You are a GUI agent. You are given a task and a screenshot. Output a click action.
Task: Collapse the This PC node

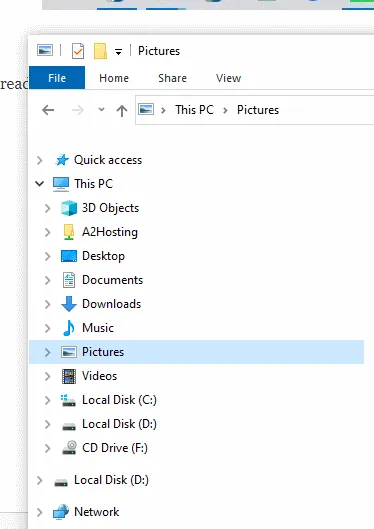point(40,184)
